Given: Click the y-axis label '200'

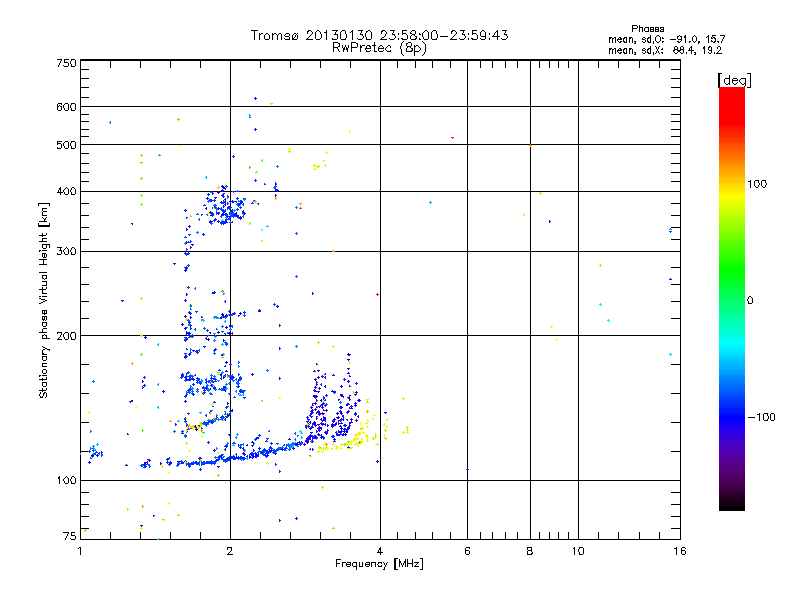Looking at the screenshot, I should [66, 336].
